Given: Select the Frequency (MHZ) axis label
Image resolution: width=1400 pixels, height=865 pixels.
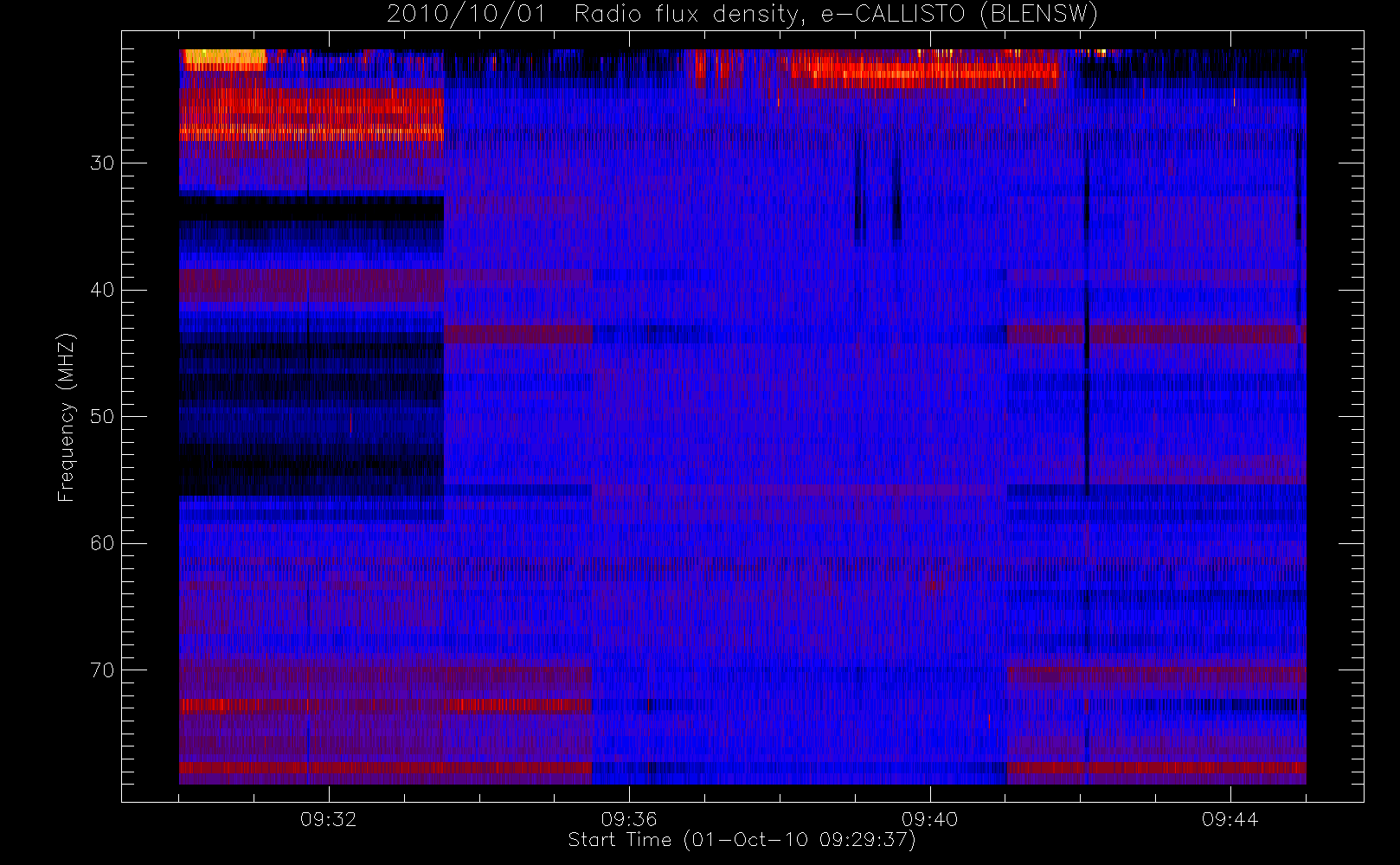Looking at the screenshot, I should pyautogui.click(x=67, y=417).
